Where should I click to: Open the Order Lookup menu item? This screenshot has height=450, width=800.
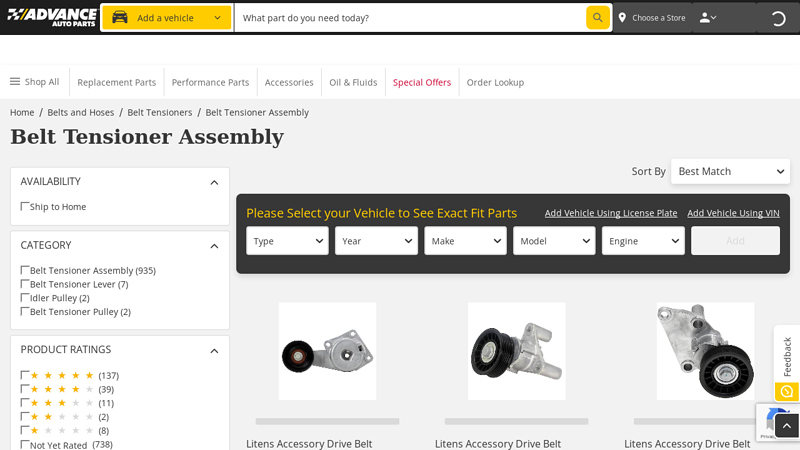[495, 82]
